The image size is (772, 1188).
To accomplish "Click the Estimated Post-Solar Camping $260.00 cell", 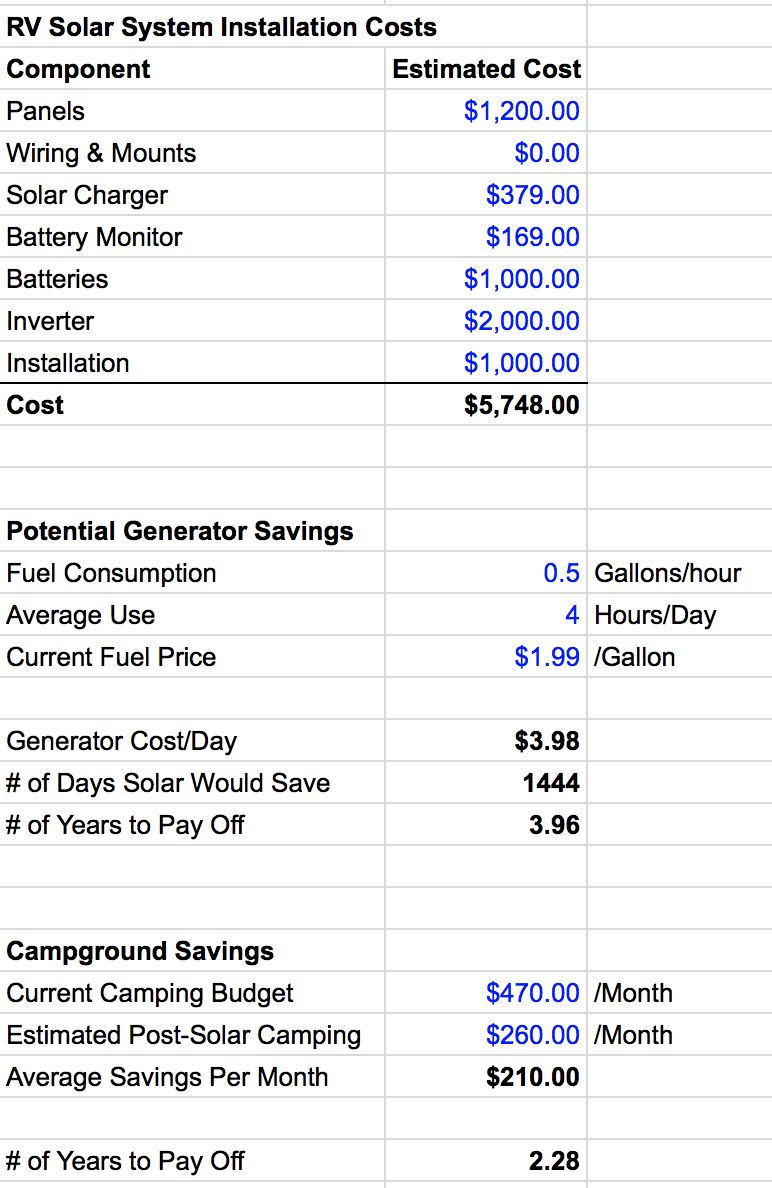I will point(532,1035).
